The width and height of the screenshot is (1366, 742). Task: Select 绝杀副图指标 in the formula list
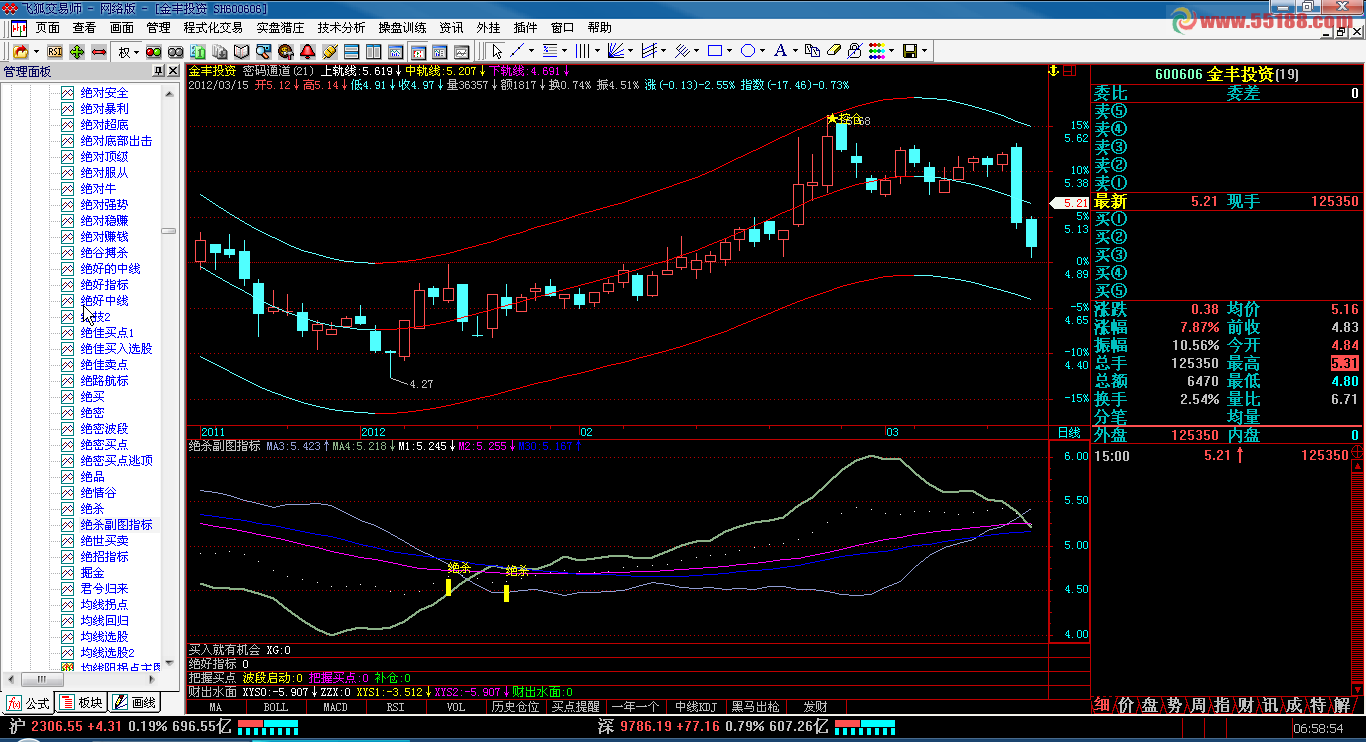(116, 524)
